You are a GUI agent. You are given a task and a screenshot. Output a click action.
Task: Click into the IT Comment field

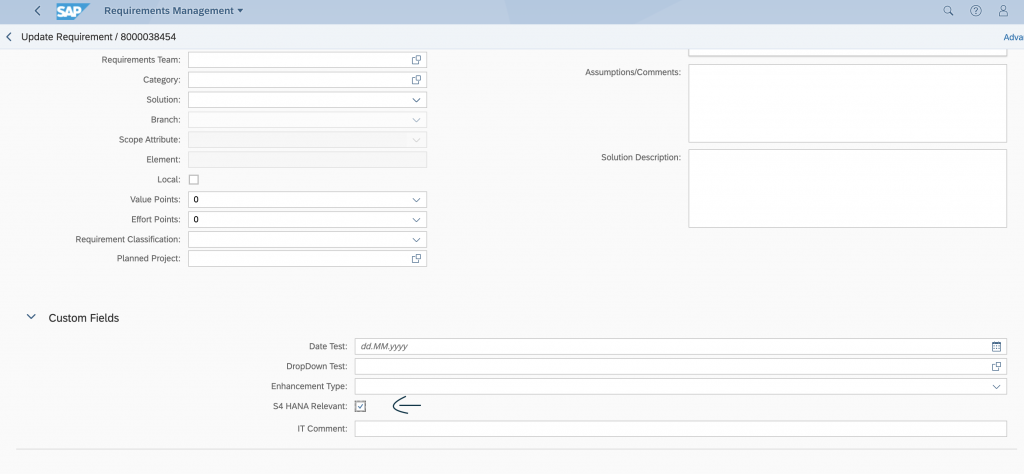[x=680, y=429]
